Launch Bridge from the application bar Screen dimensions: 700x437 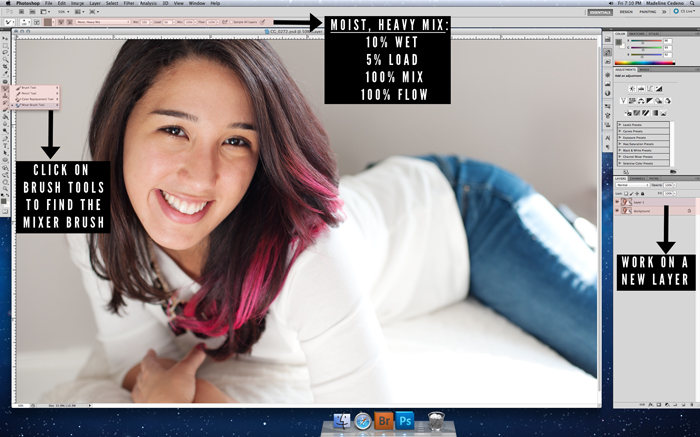(21, 12)
